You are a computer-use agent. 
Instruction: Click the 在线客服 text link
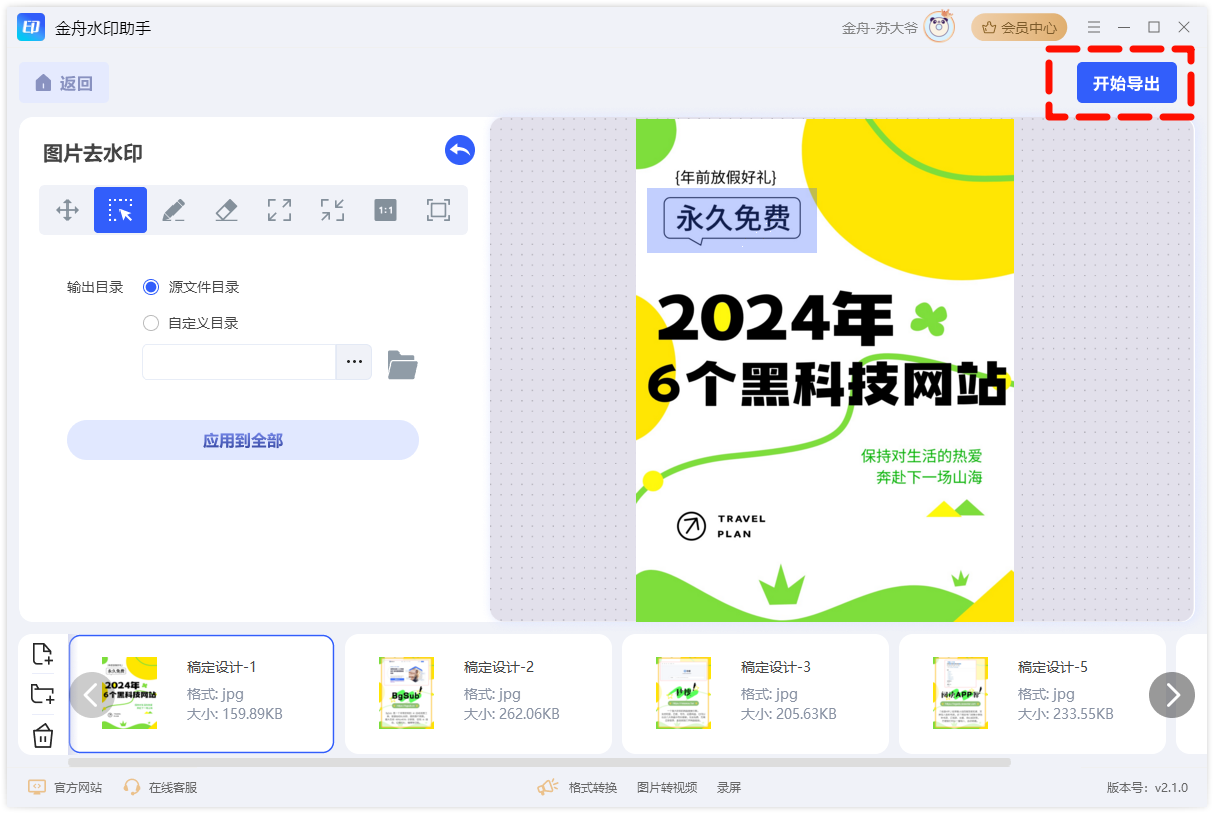[x=173, y=787]
